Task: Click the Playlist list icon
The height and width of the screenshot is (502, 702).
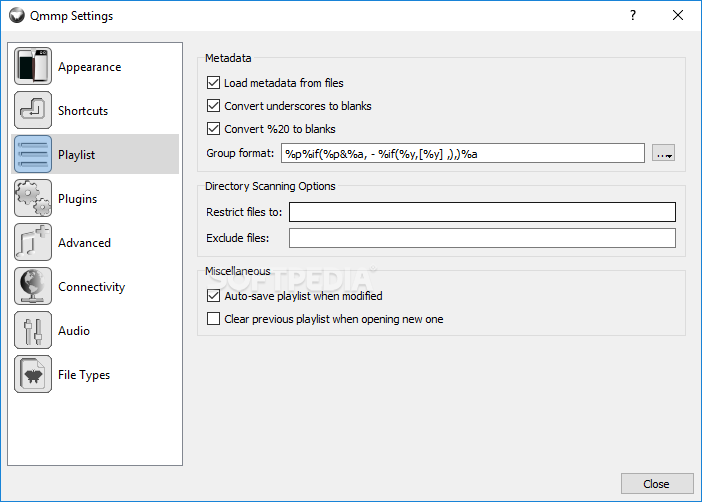Action: pyautogui.click(x=33, y=154)
